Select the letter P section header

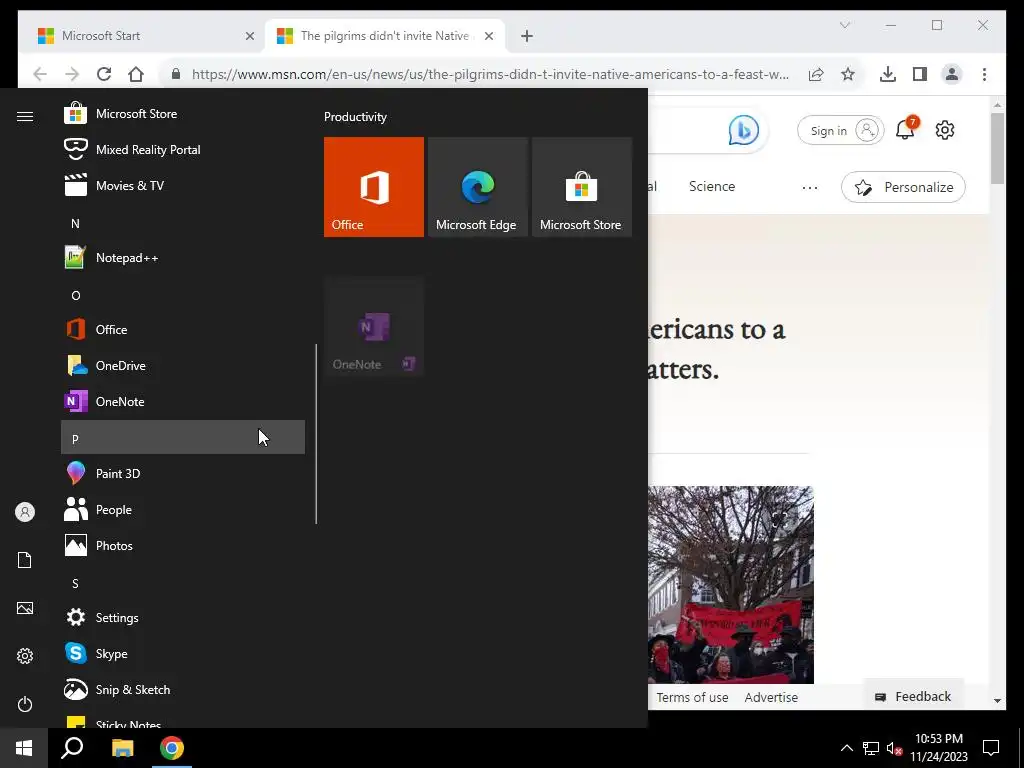point(183,438)
